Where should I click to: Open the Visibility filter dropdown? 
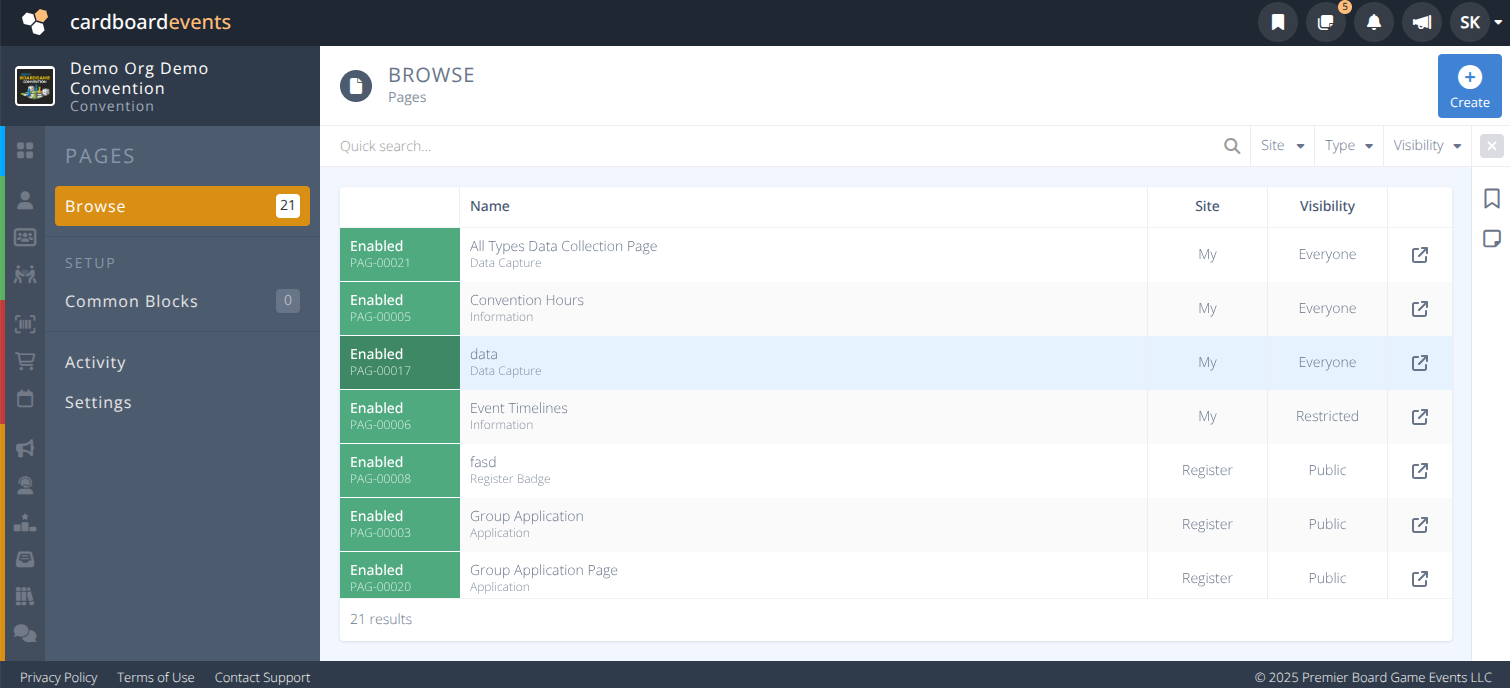pyautogui.click(x=1425, y=145)
